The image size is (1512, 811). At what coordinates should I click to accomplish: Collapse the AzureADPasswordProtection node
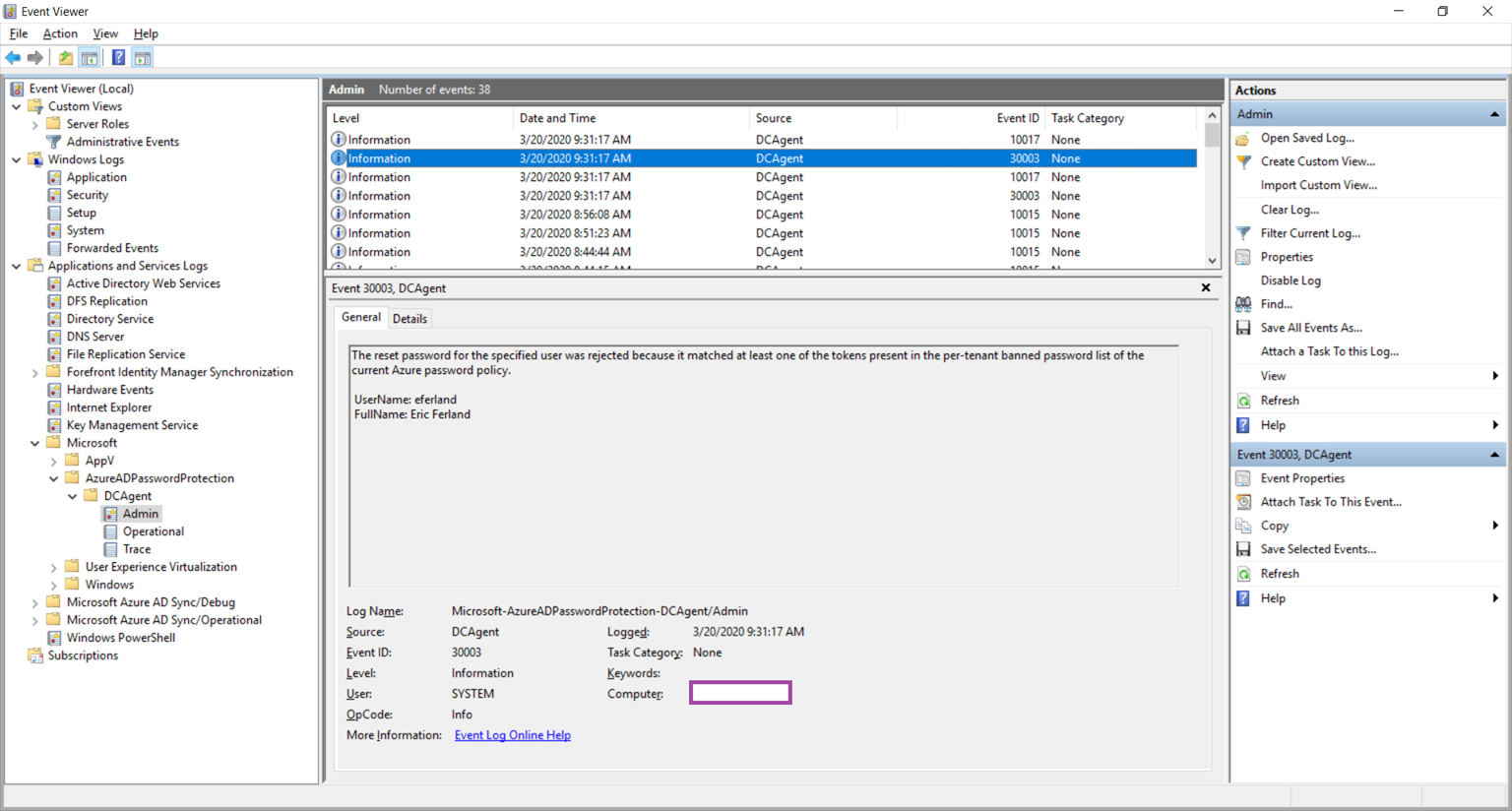54,478
